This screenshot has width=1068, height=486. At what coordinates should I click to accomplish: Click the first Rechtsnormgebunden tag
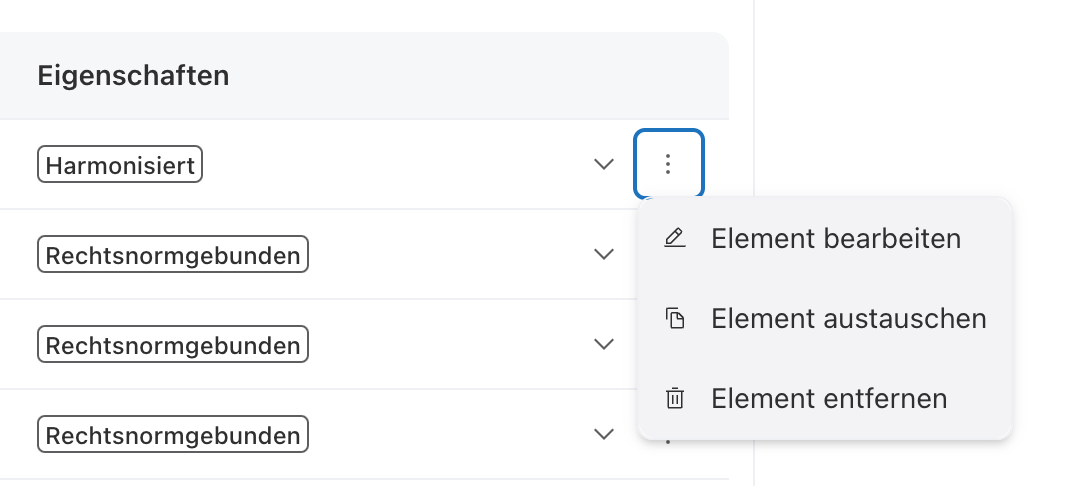pyautogui.click(x=173, y=255)
